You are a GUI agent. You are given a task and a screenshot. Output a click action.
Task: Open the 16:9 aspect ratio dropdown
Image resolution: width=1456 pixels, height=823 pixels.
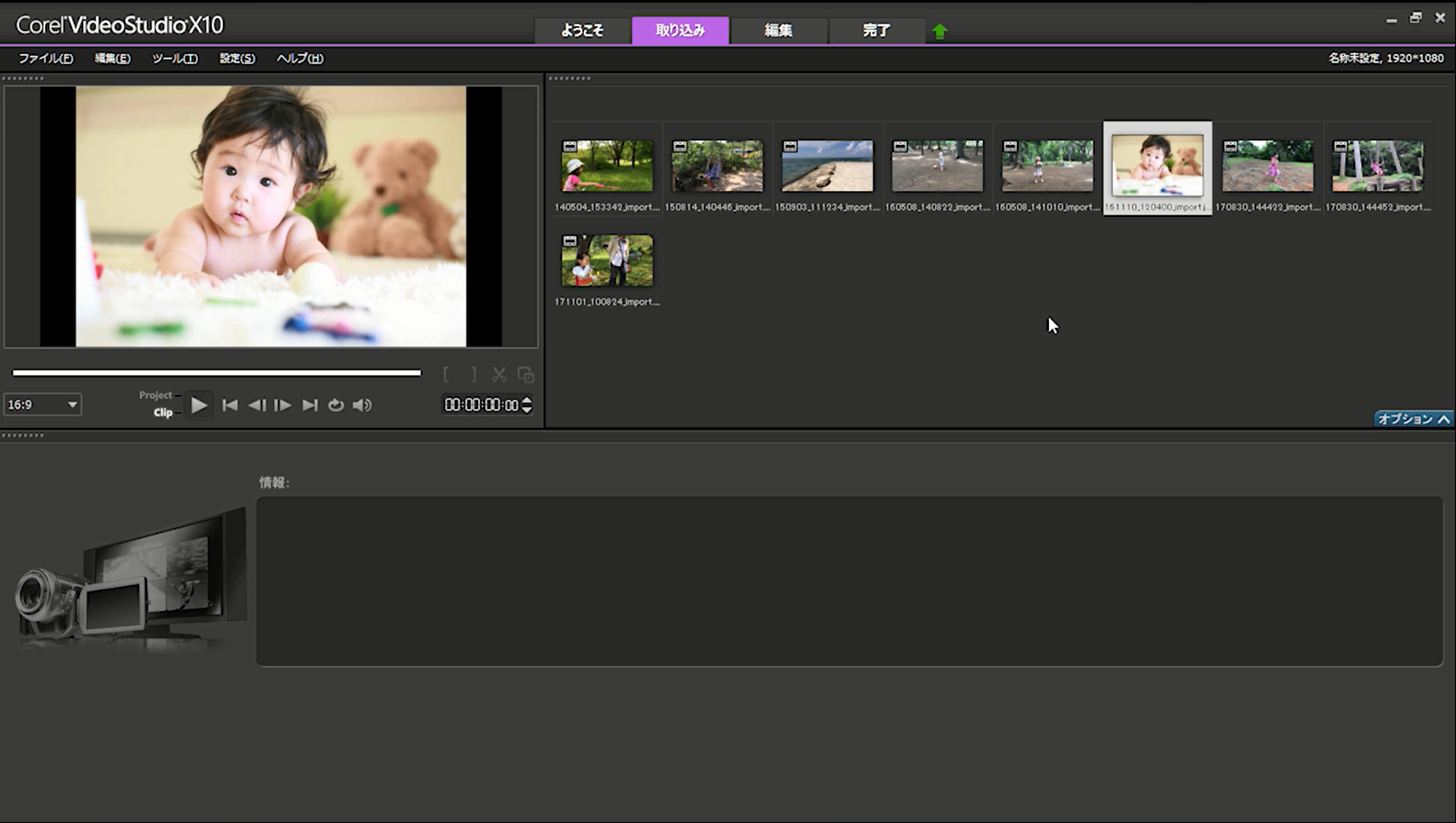(x=43, y=405)
